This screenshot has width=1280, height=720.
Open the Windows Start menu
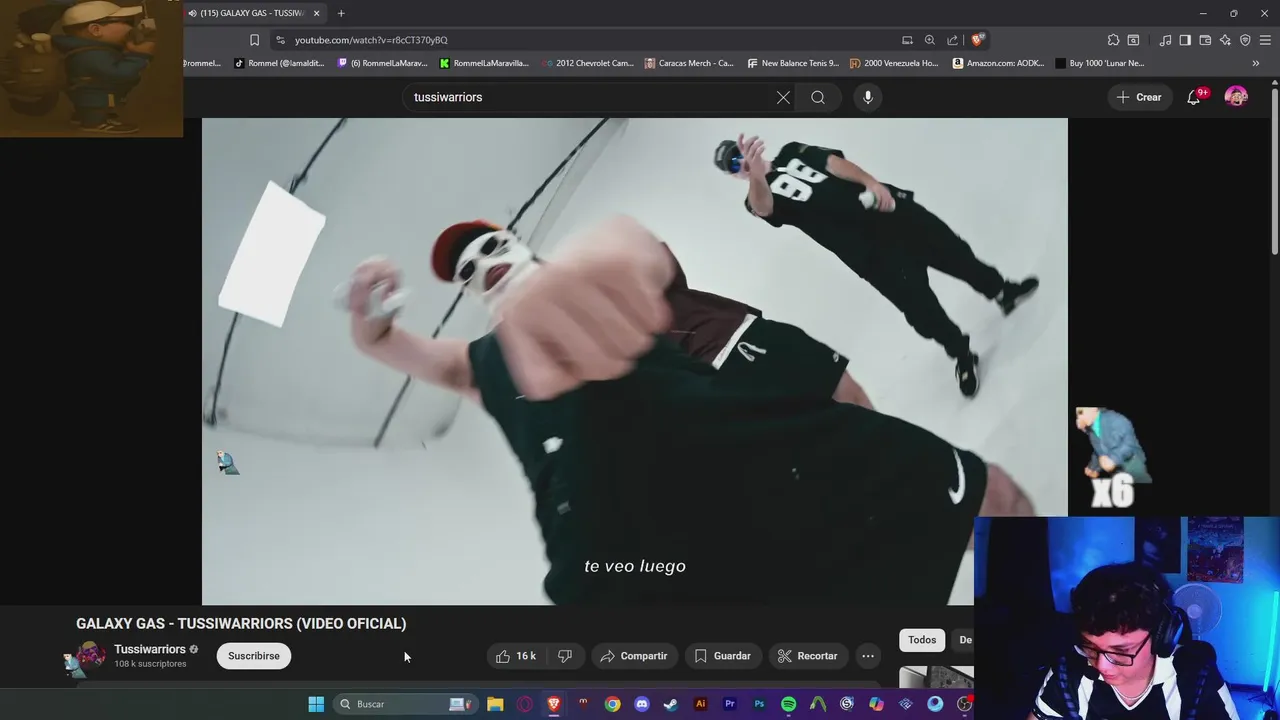(316, 704)
